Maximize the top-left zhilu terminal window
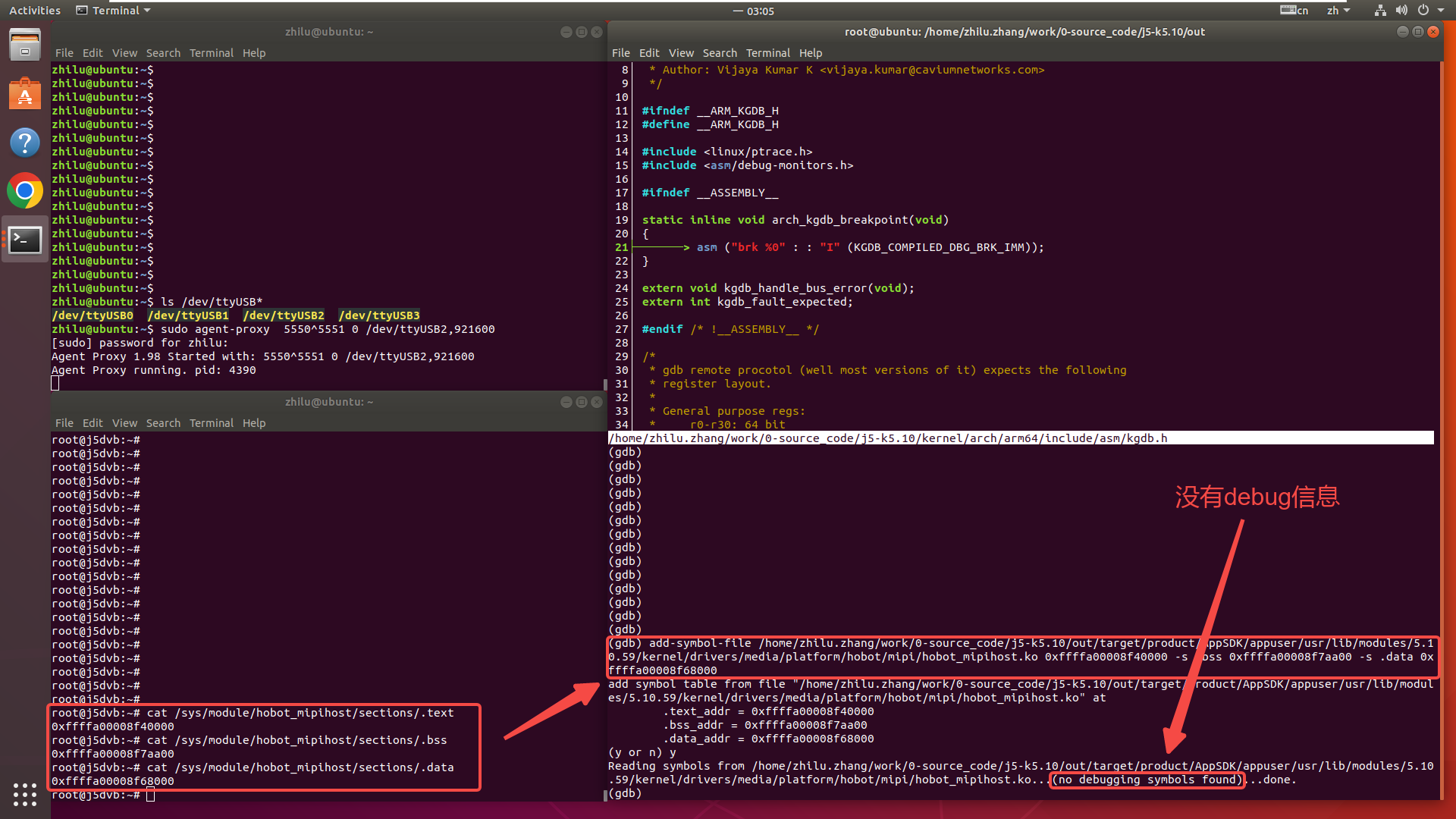 (x=582, y=32)
